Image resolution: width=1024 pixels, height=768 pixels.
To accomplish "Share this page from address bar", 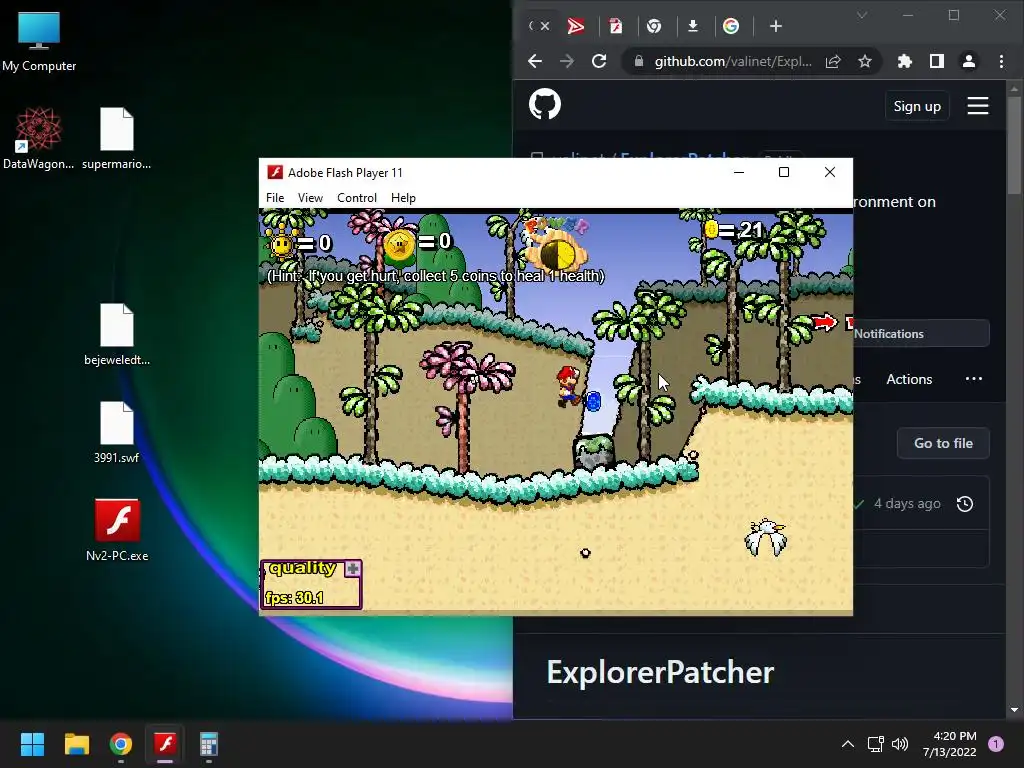I will point(833,61).
